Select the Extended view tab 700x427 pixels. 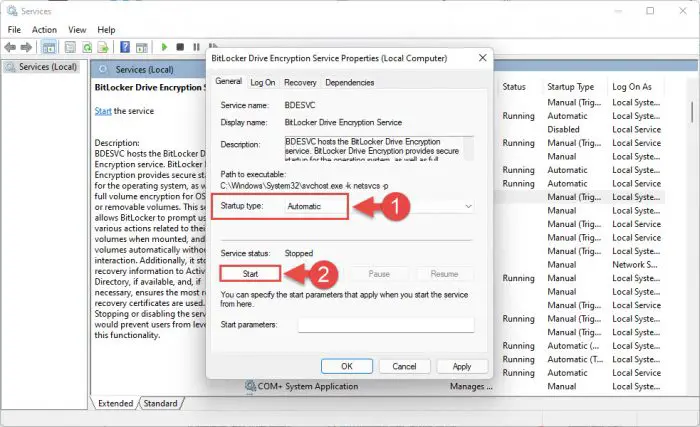pos(115,403)
